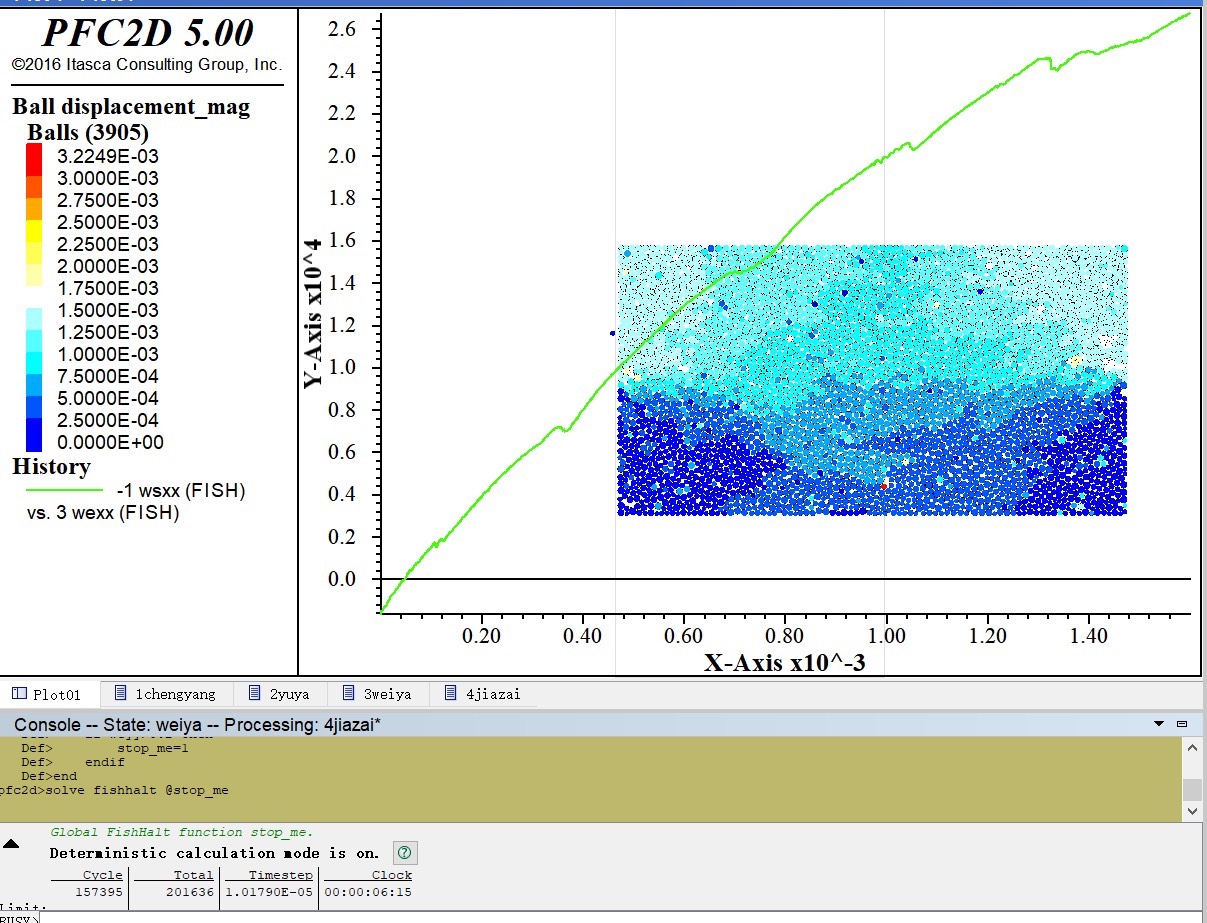The image size is (1207, 923).
Task: Click the 4jiazai tab's document icon
Action: pyautogui.click(x=450, y=693)
